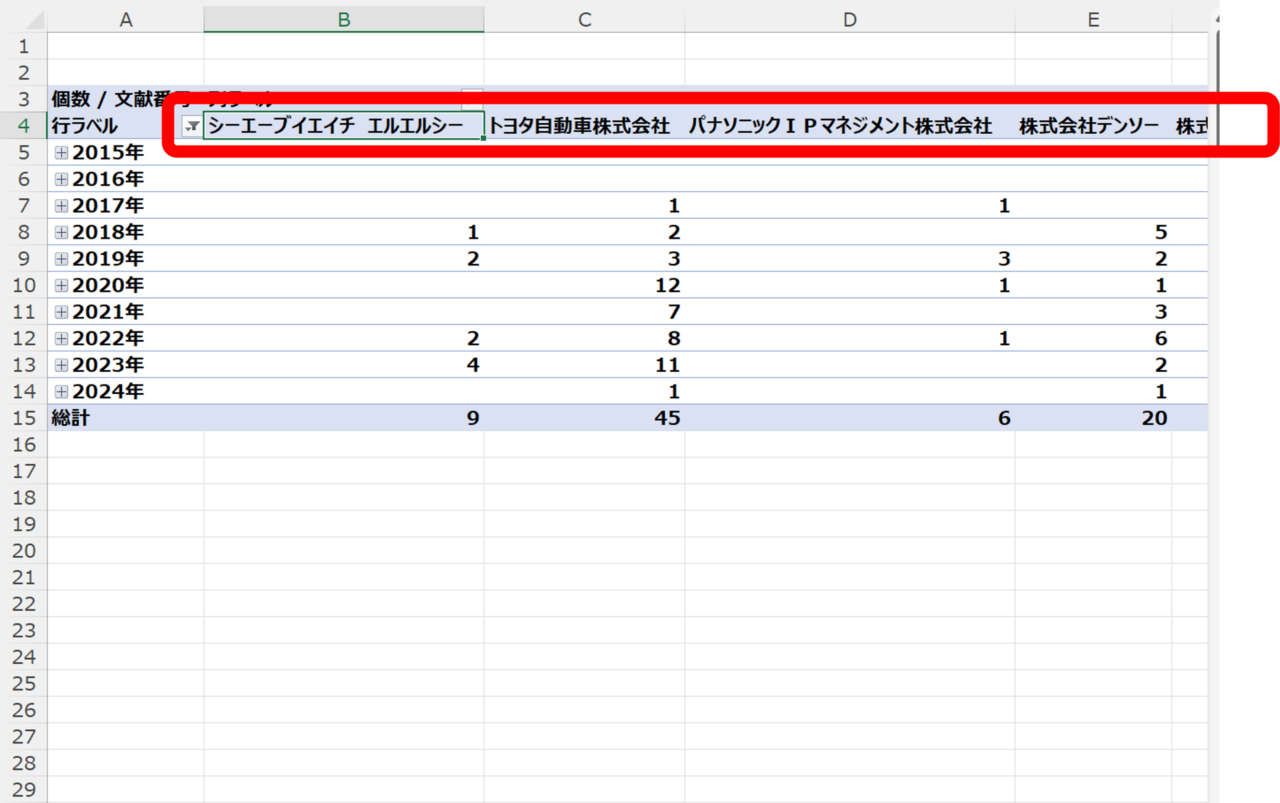Select column D header
1280x803 pixels.
pos(850,19)
